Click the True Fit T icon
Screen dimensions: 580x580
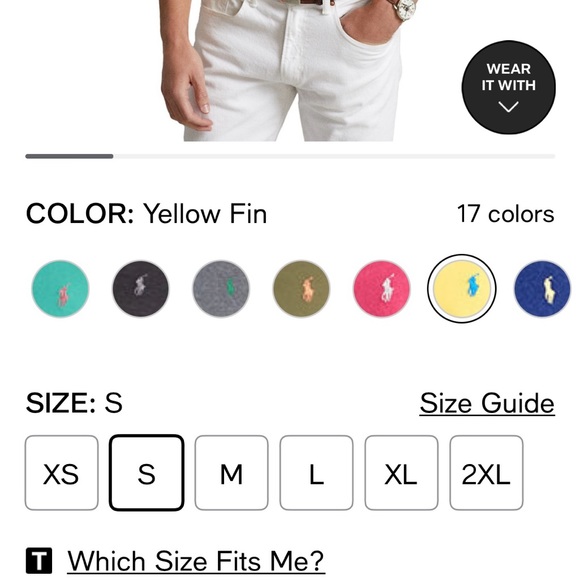(39, 561)
